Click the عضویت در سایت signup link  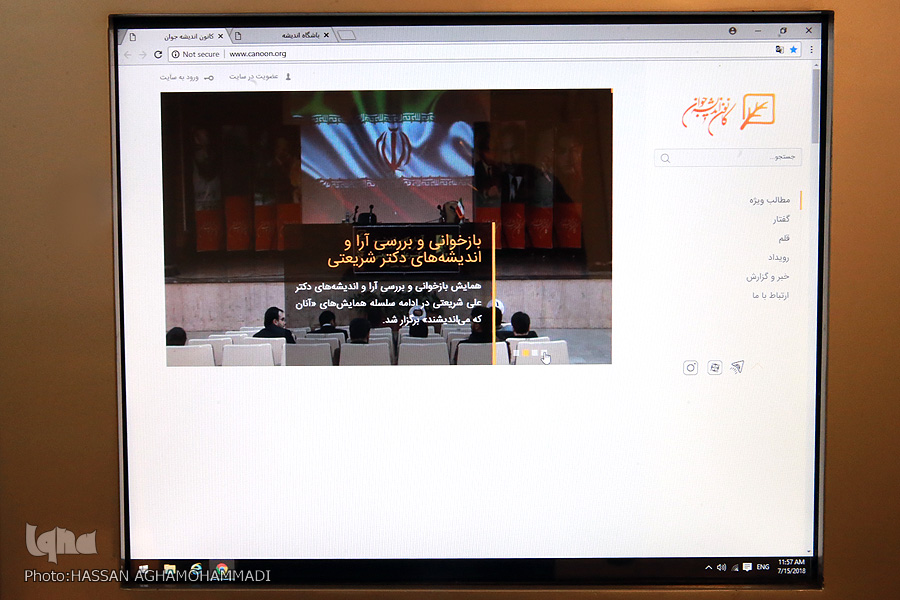coord(259,76)
